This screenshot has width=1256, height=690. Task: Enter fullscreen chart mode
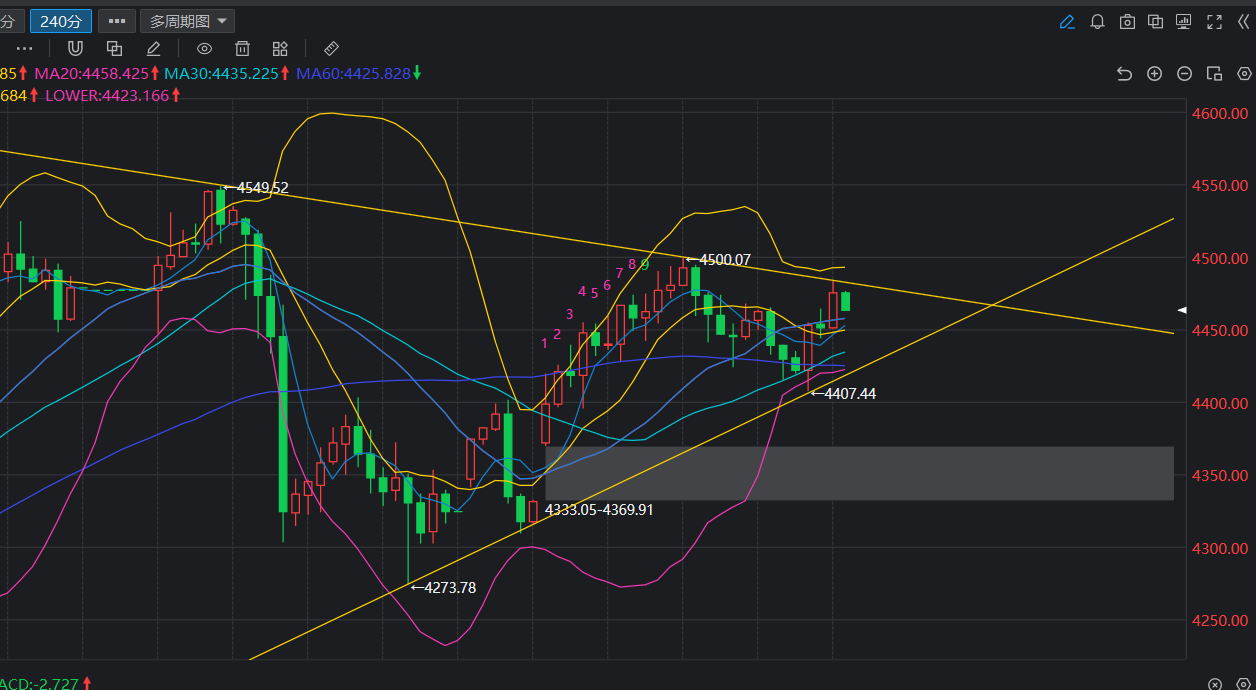(1215, 21)
